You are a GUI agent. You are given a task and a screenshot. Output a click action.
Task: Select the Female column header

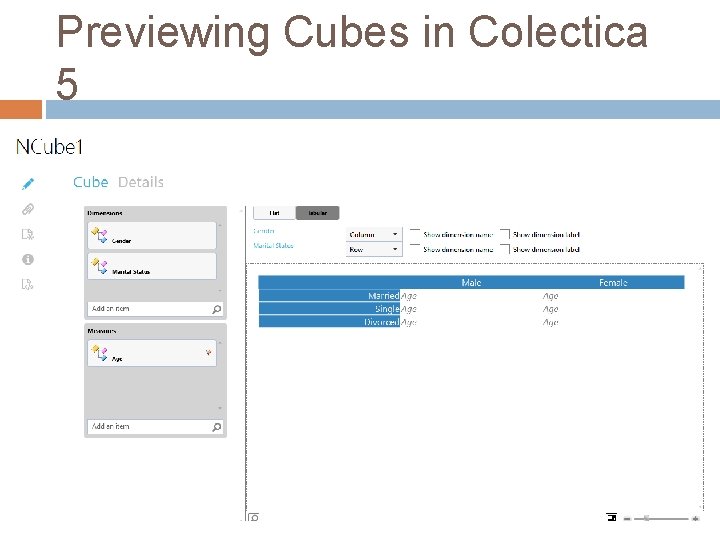(x=613, y=282)
